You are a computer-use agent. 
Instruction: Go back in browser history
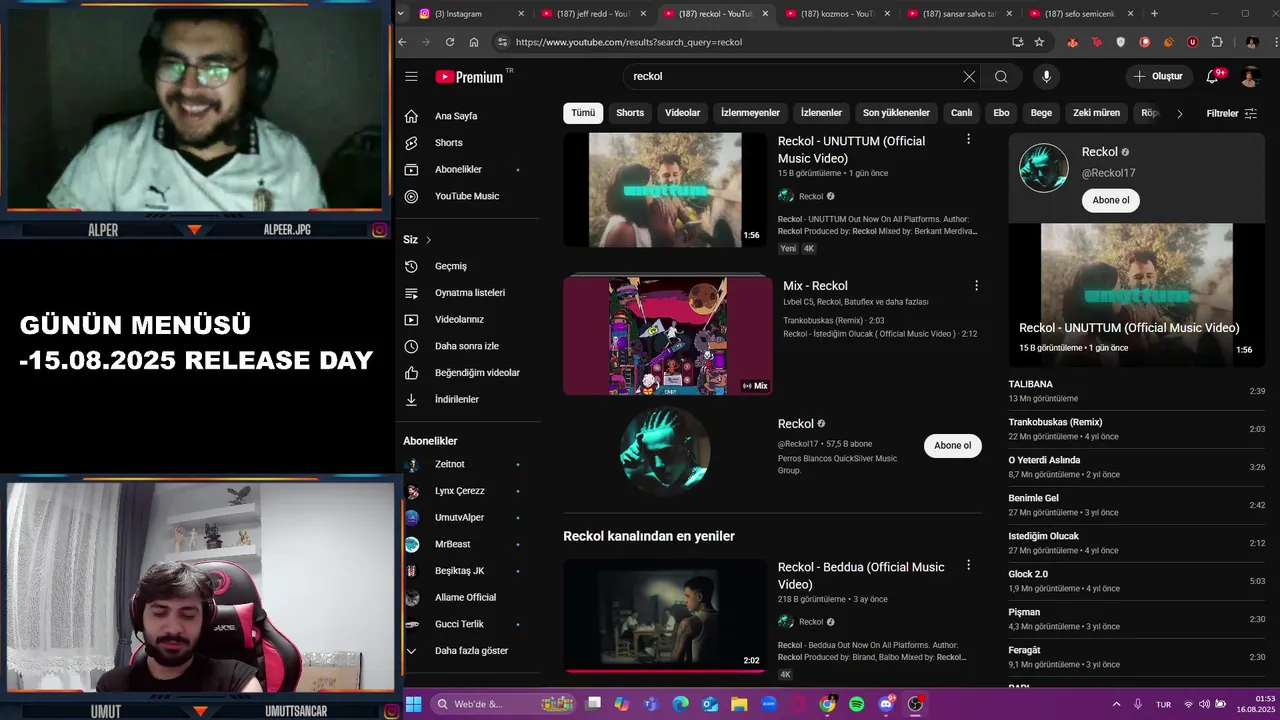click(x=402, y=42)
